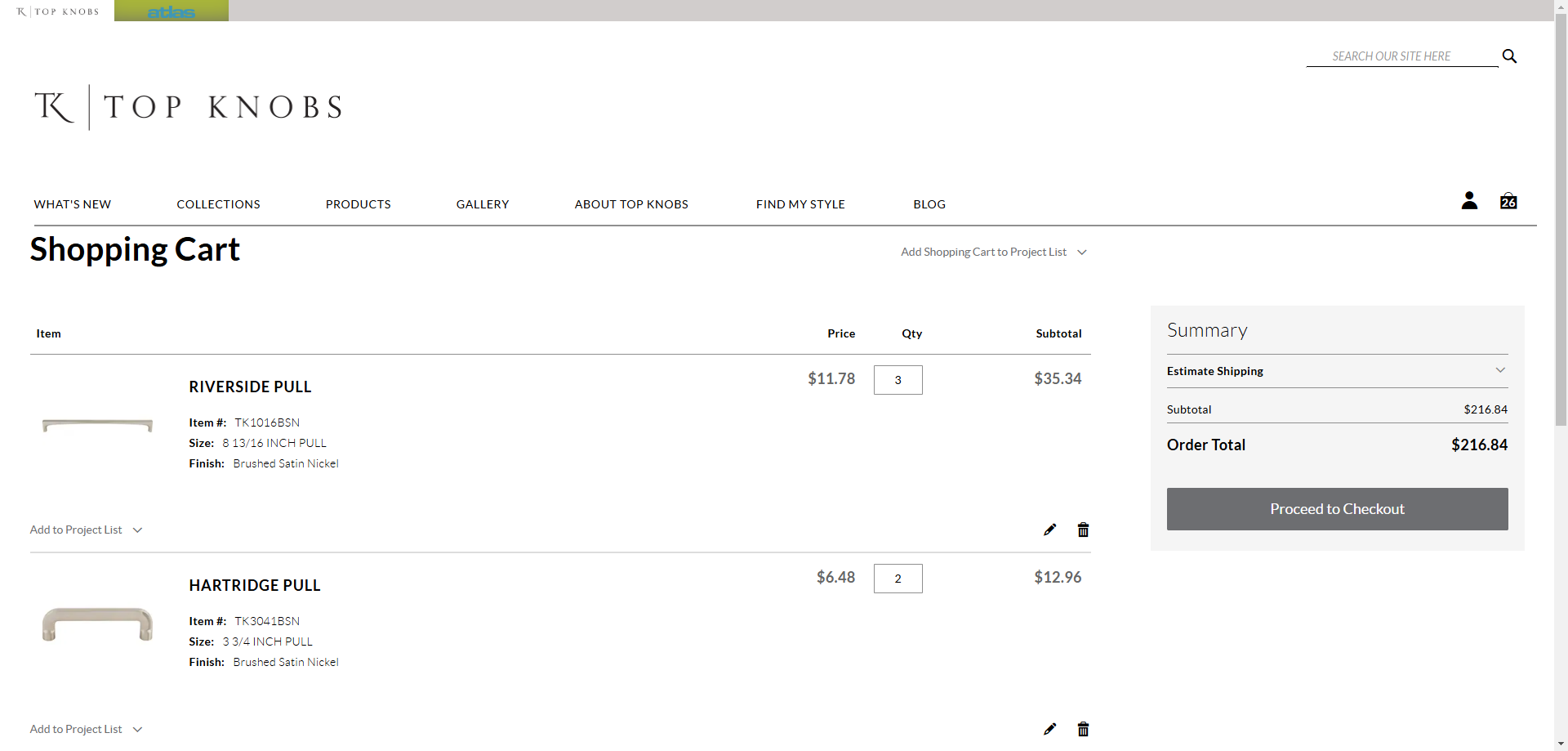Click the $12.96 subtotal value
The height and width of the screenshot is (751, 1568).
[x=1058, y=577]
